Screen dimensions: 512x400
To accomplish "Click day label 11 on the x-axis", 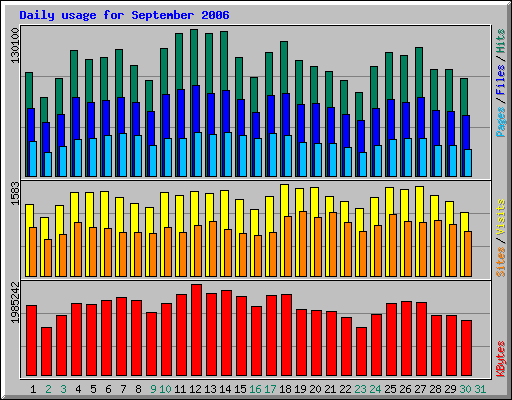I will tap(180, 389).
